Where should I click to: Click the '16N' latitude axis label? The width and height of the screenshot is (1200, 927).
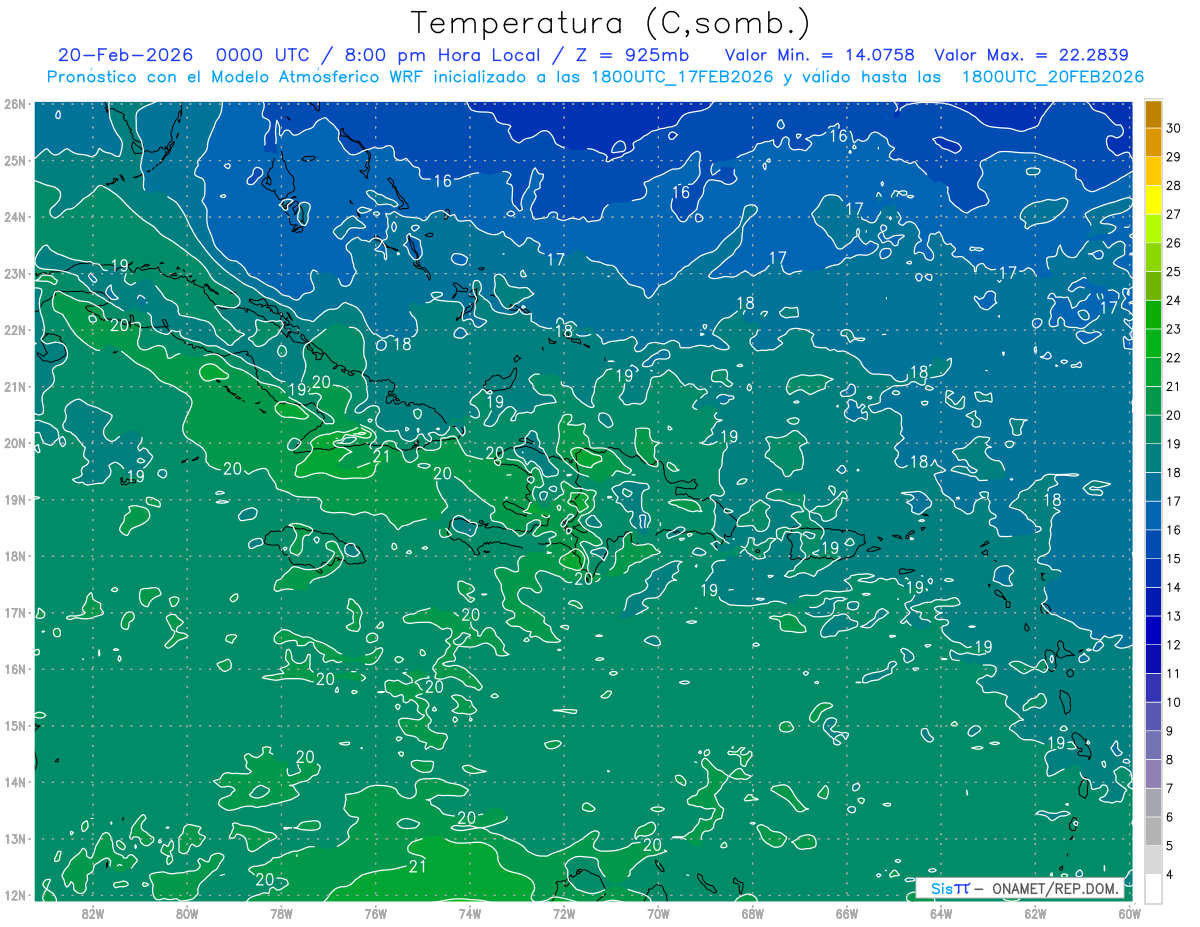[x=14, y=669]
